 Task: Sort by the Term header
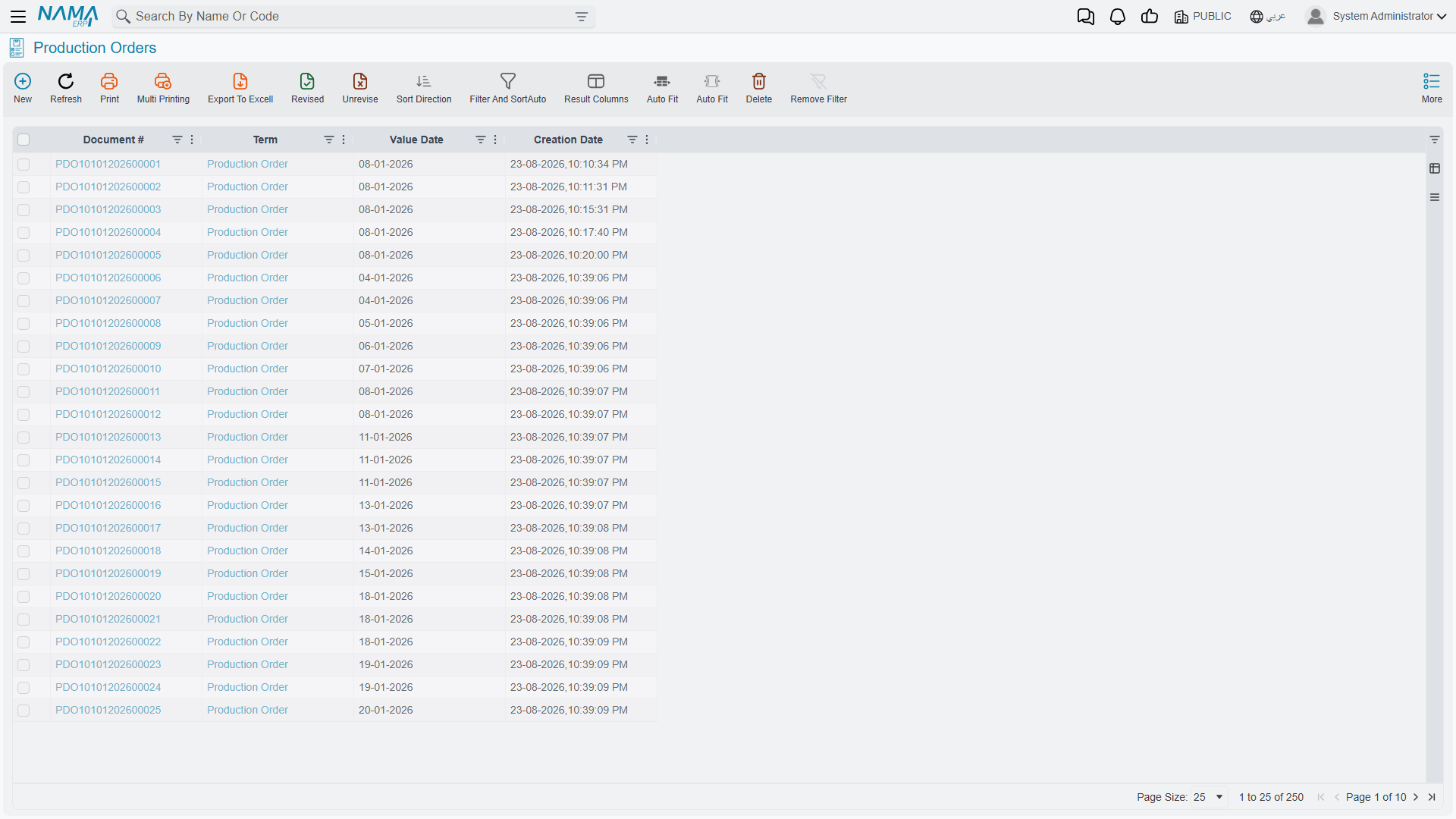coord(265,140)
